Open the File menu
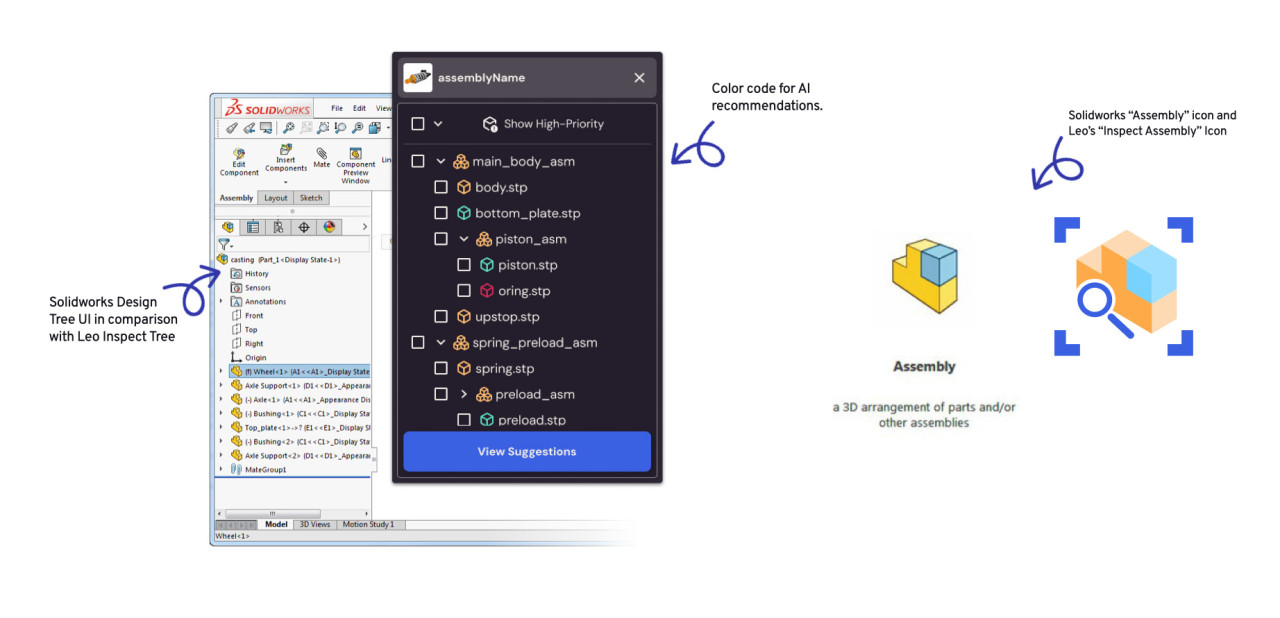The width and height of the screenshot is (1280, 618). click(337, 108)
